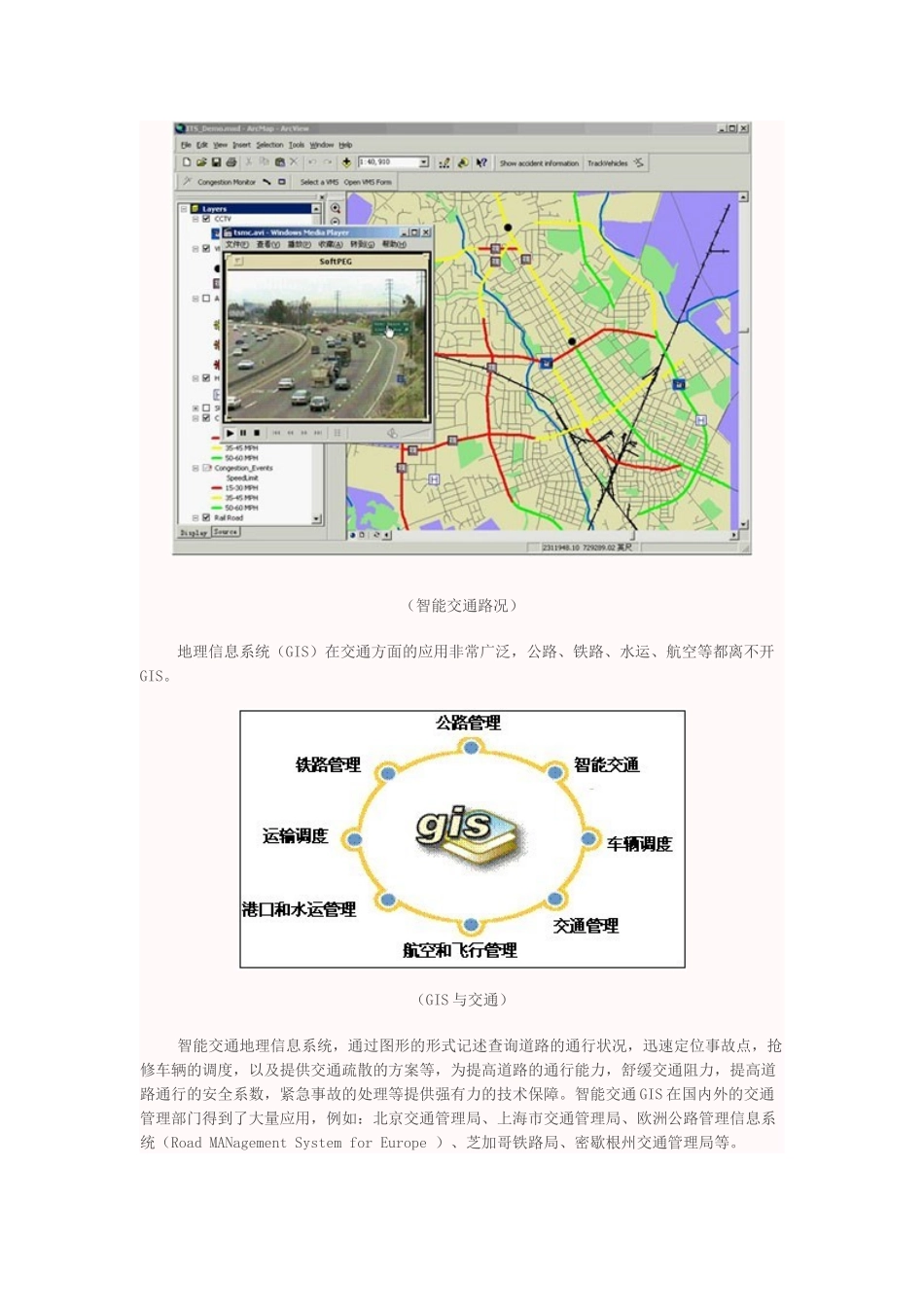Click the Add Data icon
Screen dimensions: 924x1307
click(346, 162)
